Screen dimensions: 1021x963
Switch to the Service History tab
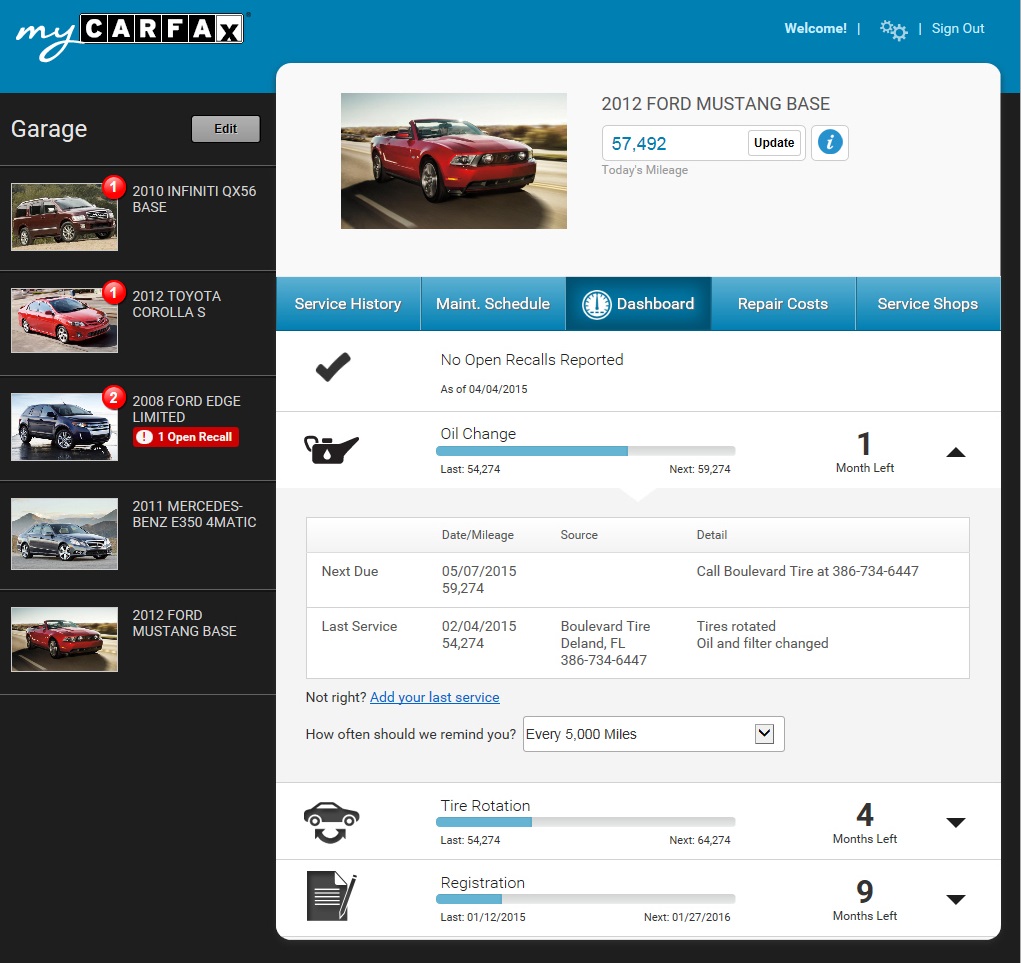click(x=348, y=303)
